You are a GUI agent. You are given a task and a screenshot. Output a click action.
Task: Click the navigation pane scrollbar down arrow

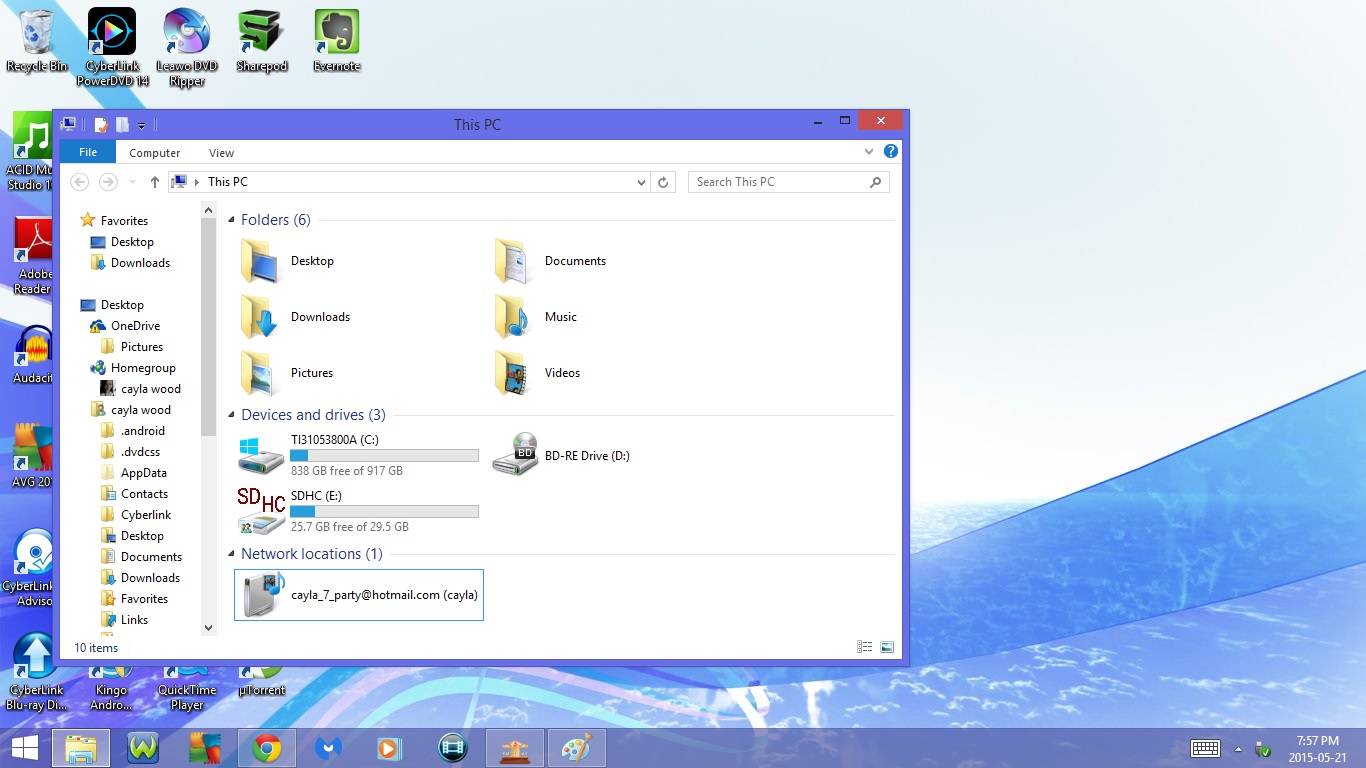click(209, 628)
